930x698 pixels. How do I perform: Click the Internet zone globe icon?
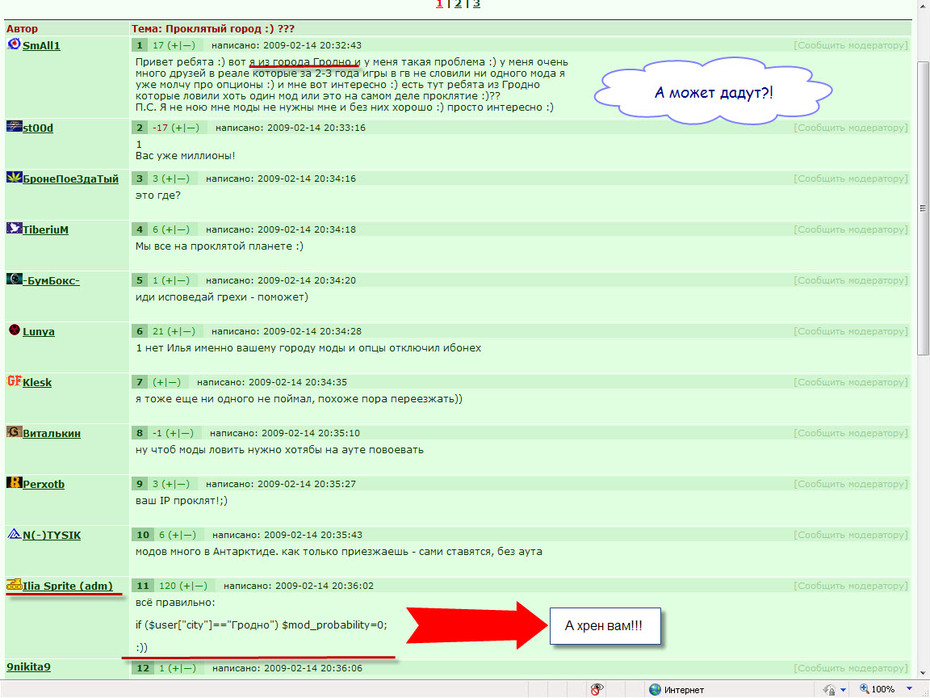655,689
